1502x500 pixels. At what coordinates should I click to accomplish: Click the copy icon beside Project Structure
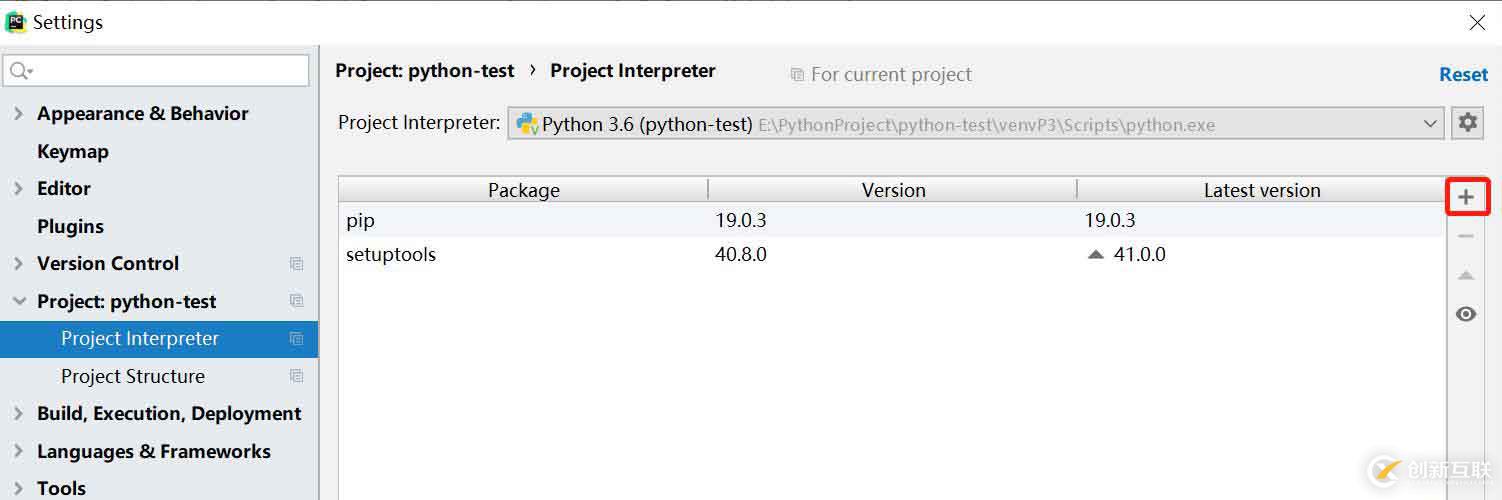(296, 377)
